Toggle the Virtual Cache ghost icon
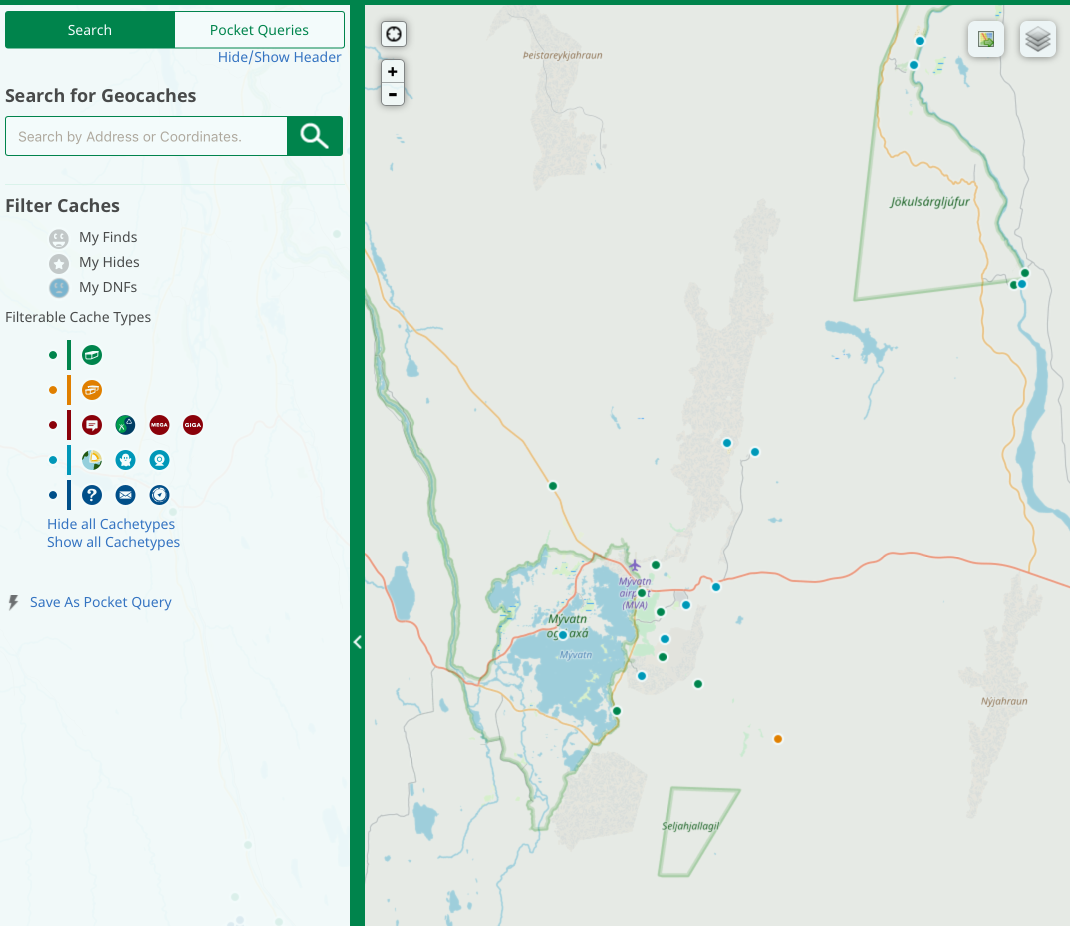Viewport: 1070px width, 926px height. [x=126, y=460]
